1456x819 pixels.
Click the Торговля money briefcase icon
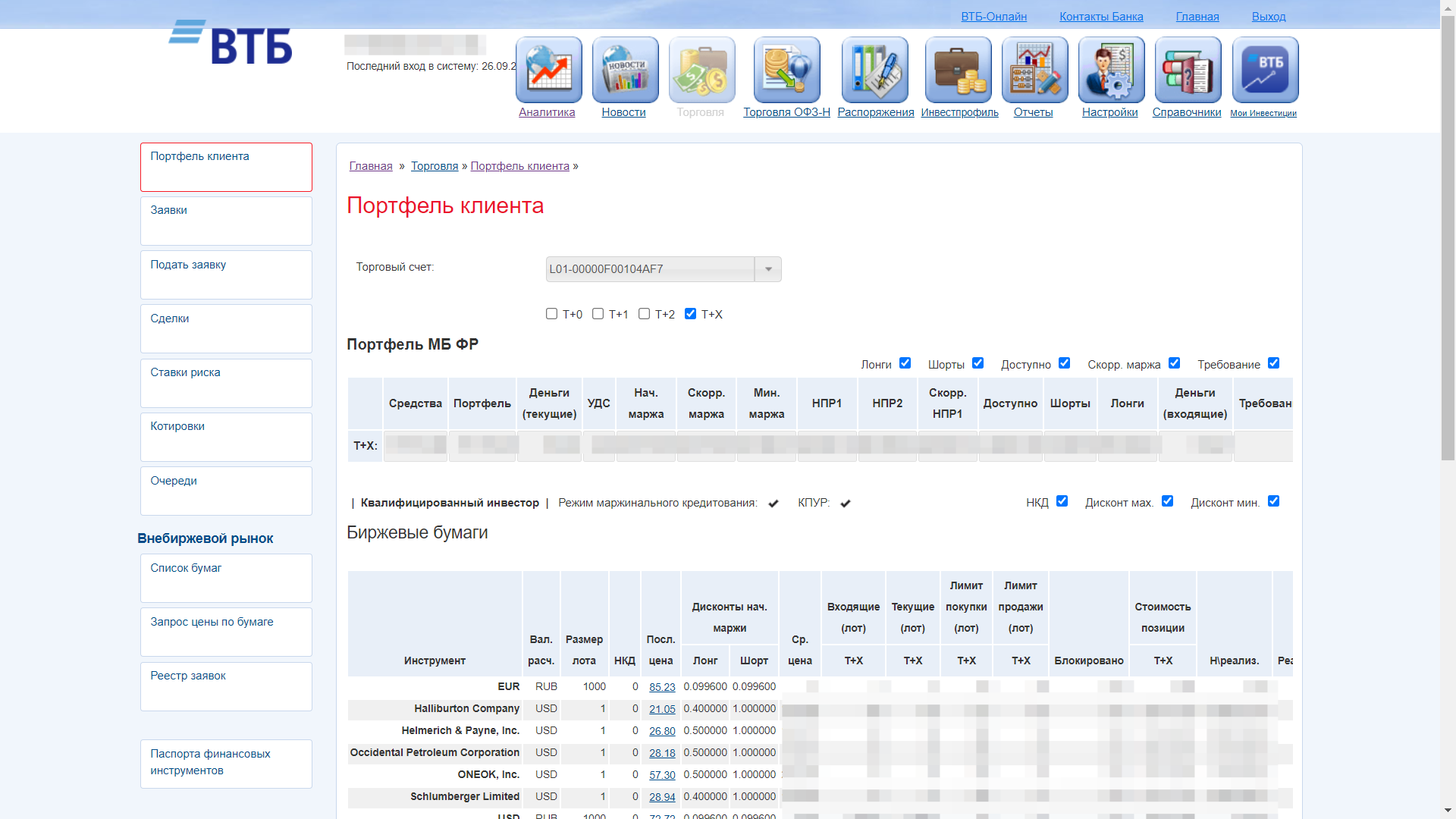[x=702, y=70]
